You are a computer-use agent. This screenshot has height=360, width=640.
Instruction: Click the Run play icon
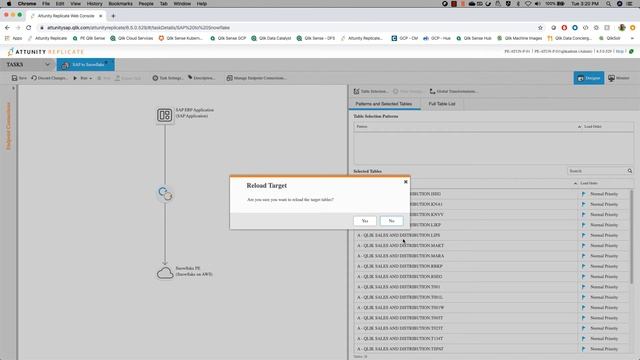pos(75,78)
